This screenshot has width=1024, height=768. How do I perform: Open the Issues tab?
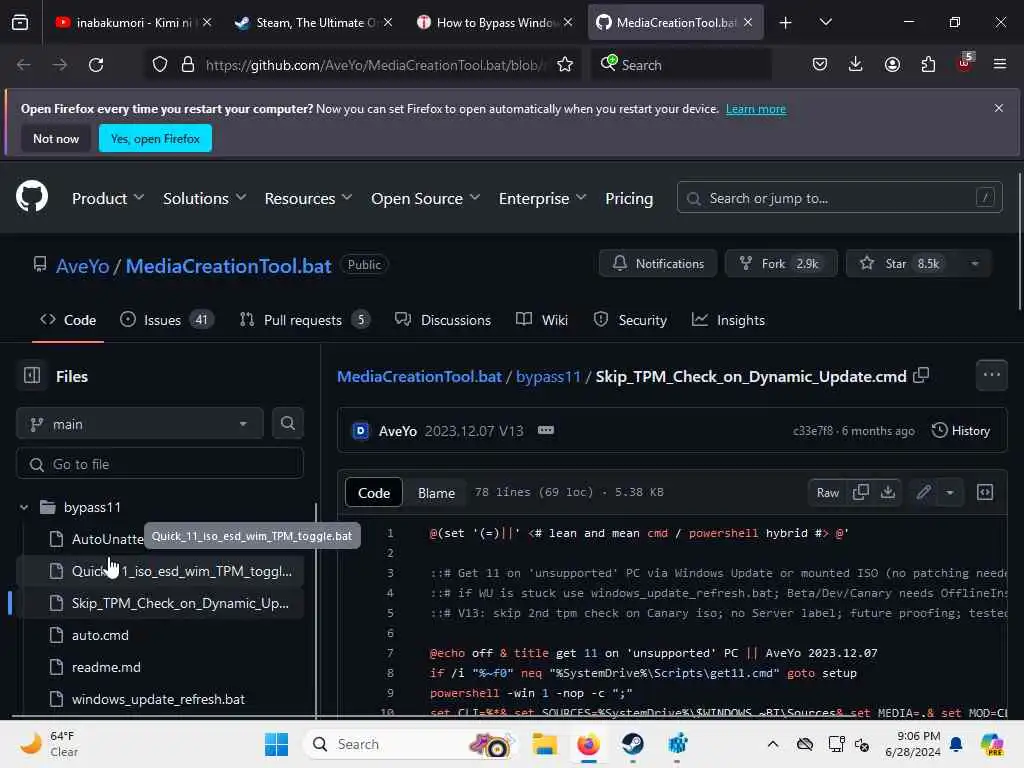pyautogui.click(x=167, y=320)
